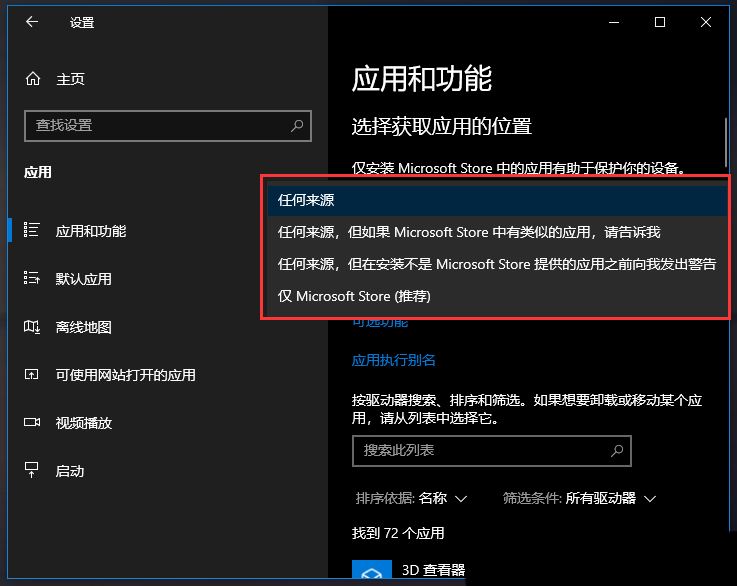Expand the 筛选条件: 所有驱动器 dropdown

pyautogui.click(x=579, y=498)
